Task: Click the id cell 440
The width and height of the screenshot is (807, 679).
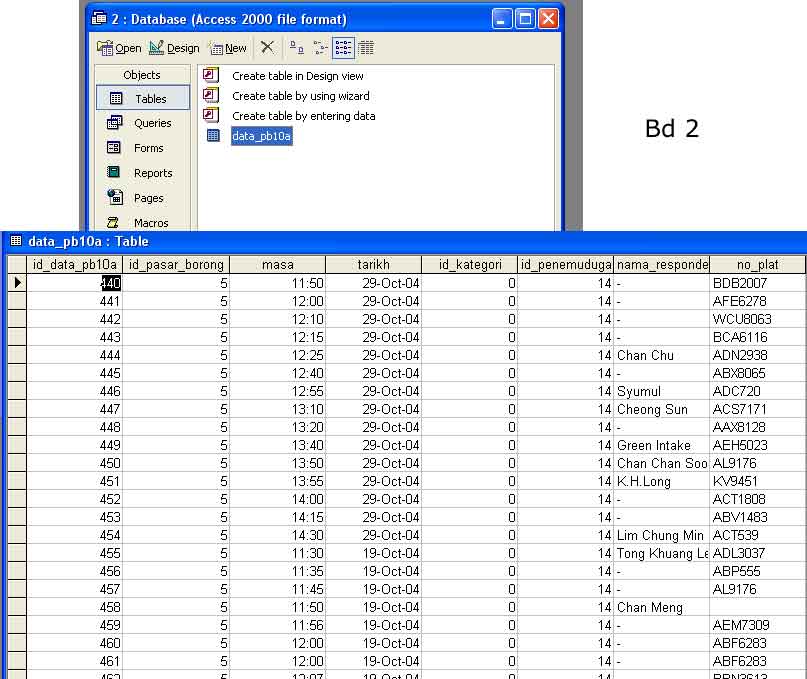Action: pos(75,283)
